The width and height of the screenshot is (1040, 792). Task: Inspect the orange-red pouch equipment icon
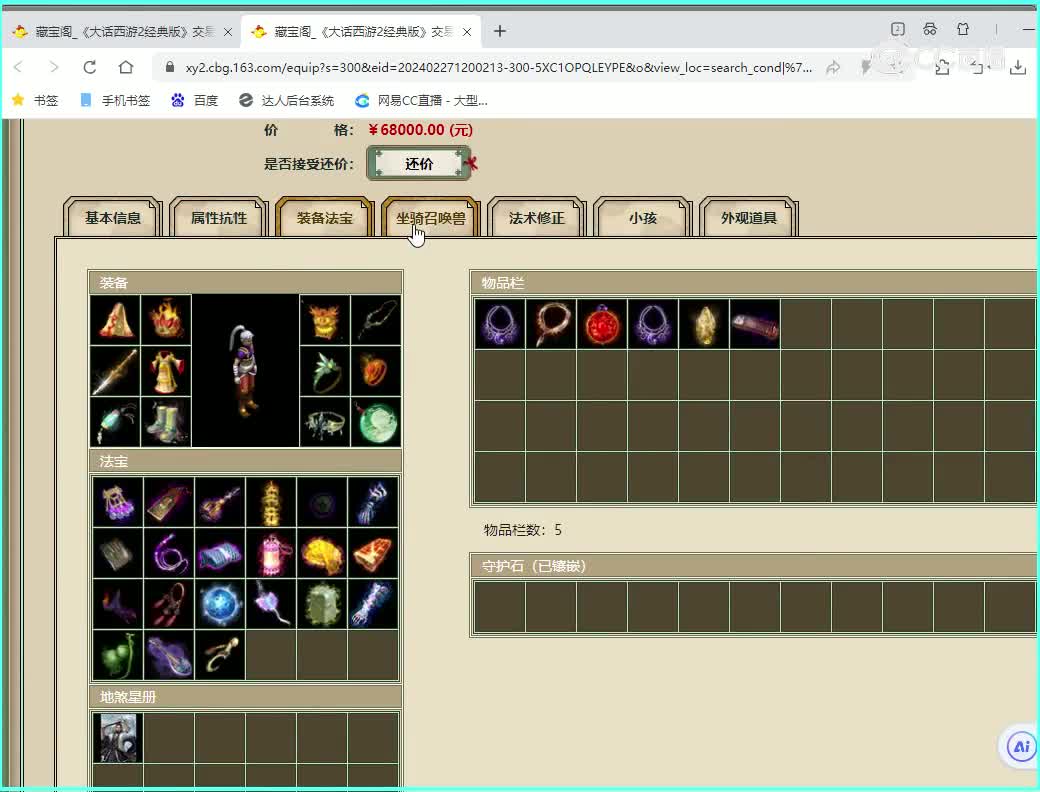pos(375,370)
